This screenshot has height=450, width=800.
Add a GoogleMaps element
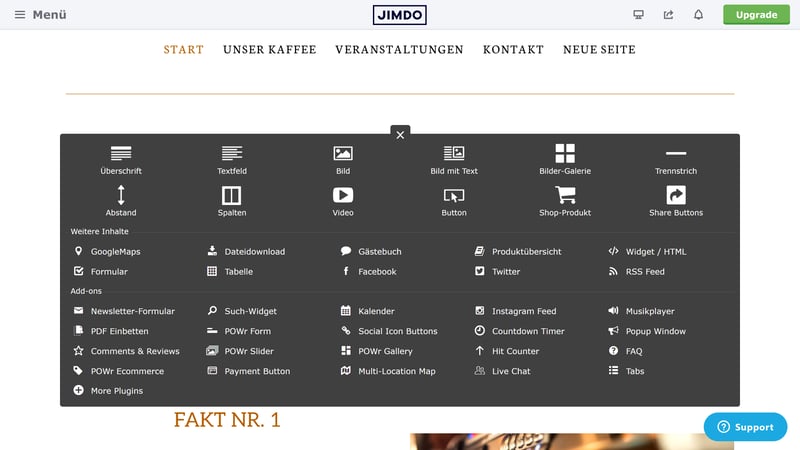click(115, 252)
